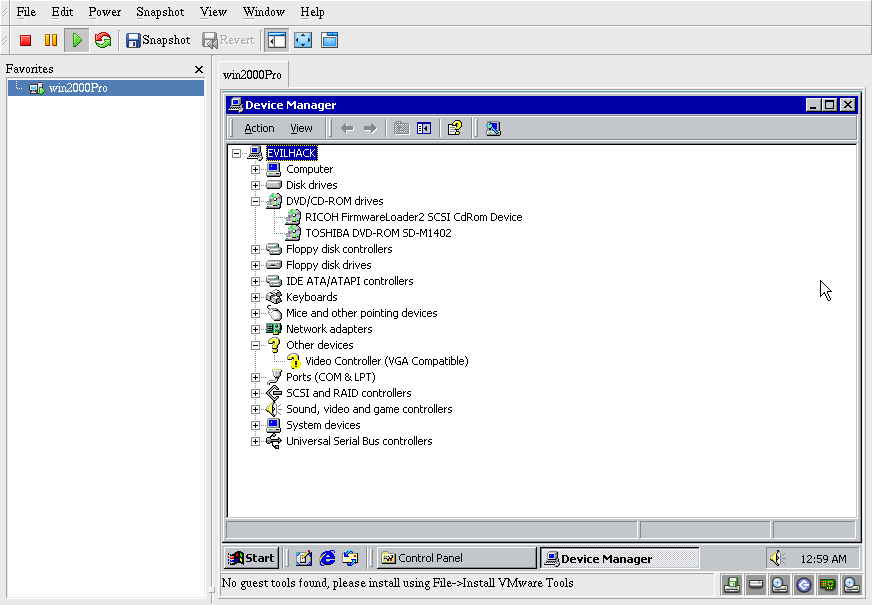Viewport: 872px width, 605px height.
Task: Click the 12:59 AM tray clock
Action: pos(823,559)
